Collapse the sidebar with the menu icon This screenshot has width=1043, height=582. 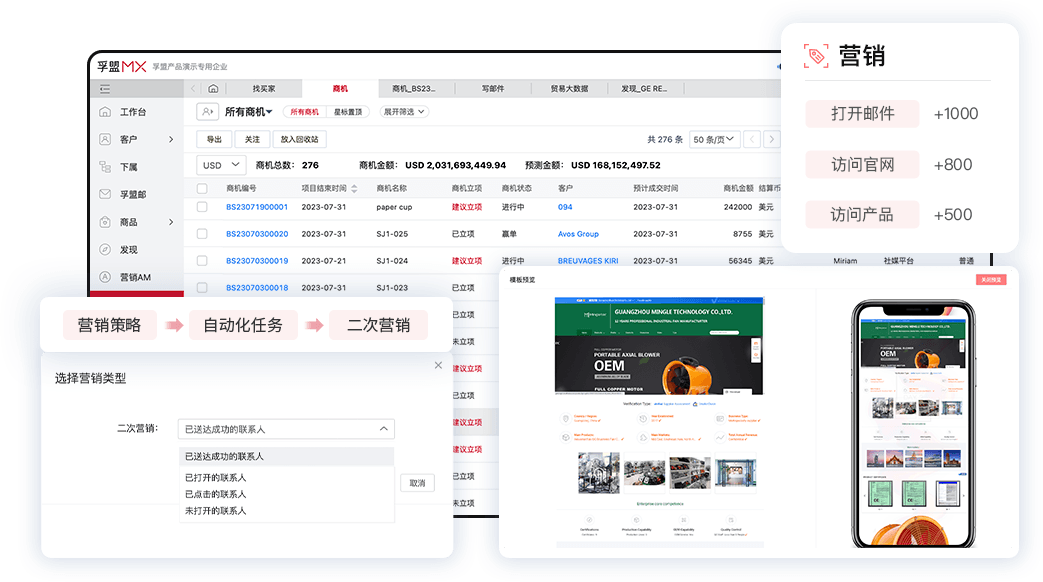pyautogui.click(x=105, y=89)
